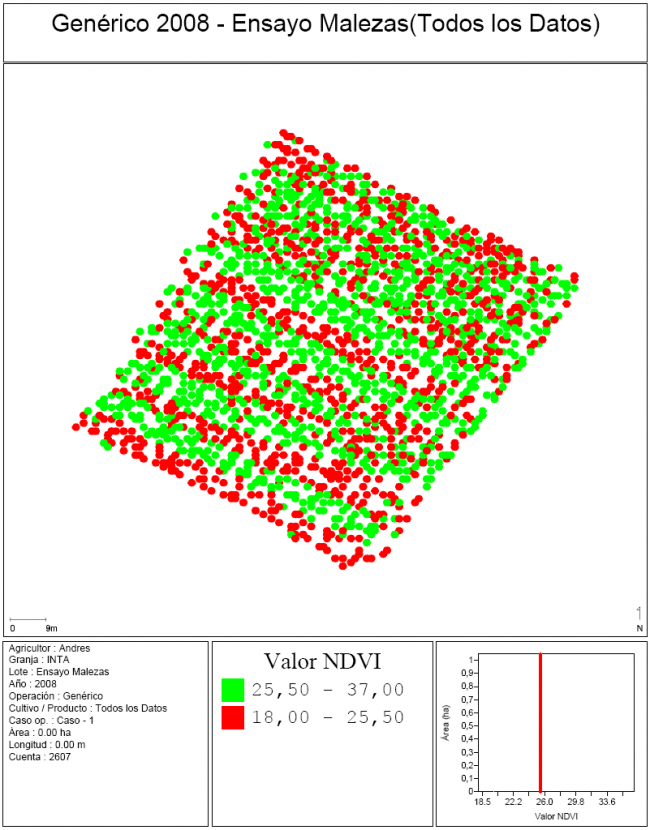
Task: Click the 'Operación : Genérico' info line
Action: click(56, 696)
